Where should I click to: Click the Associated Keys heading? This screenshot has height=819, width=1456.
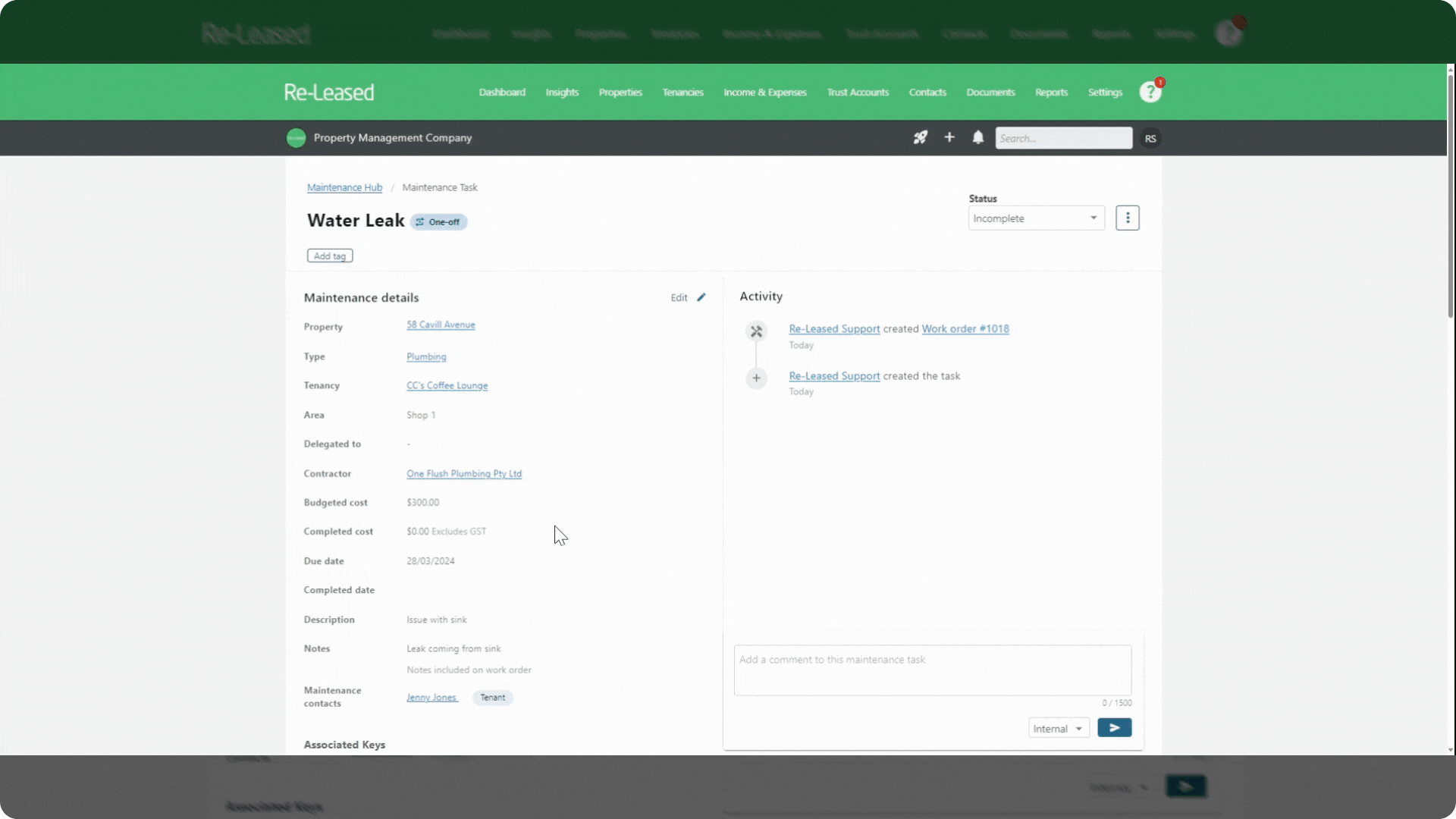click(x=344, y=745)
